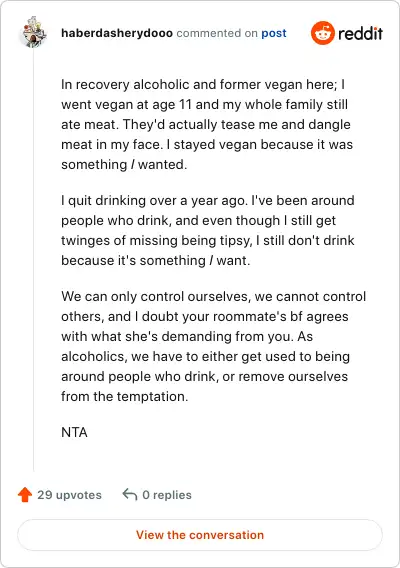Open haberdasherydooo's avatar image

click(33, 32)
